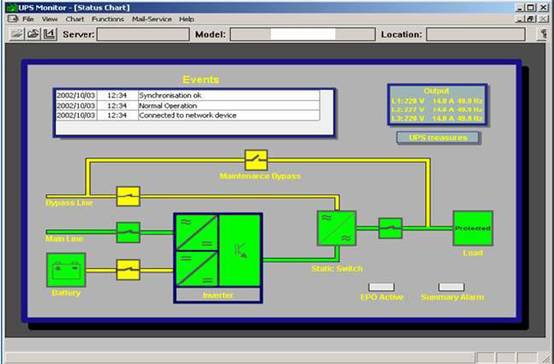
Task: Click the Static Switch block icon
Action: click(x=337, y=228)
